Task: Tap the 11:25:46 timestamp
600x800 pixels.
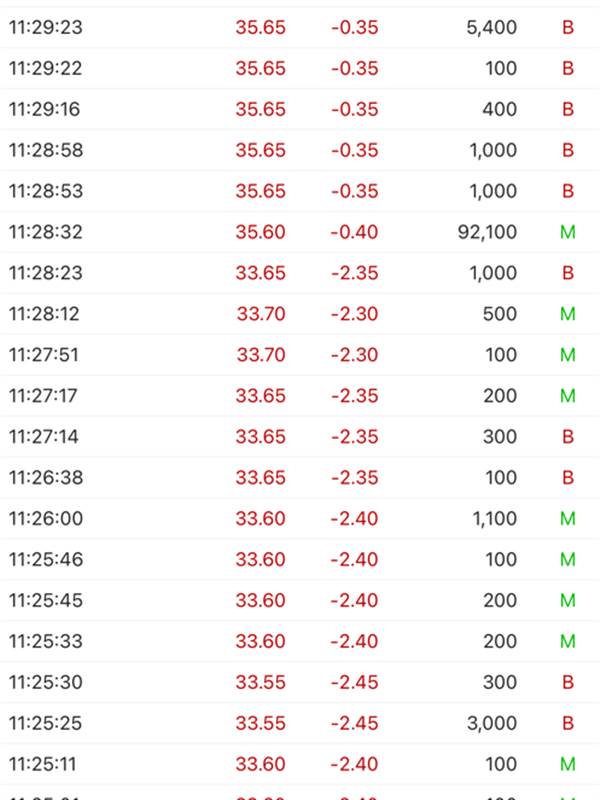Action: point(46,559)
